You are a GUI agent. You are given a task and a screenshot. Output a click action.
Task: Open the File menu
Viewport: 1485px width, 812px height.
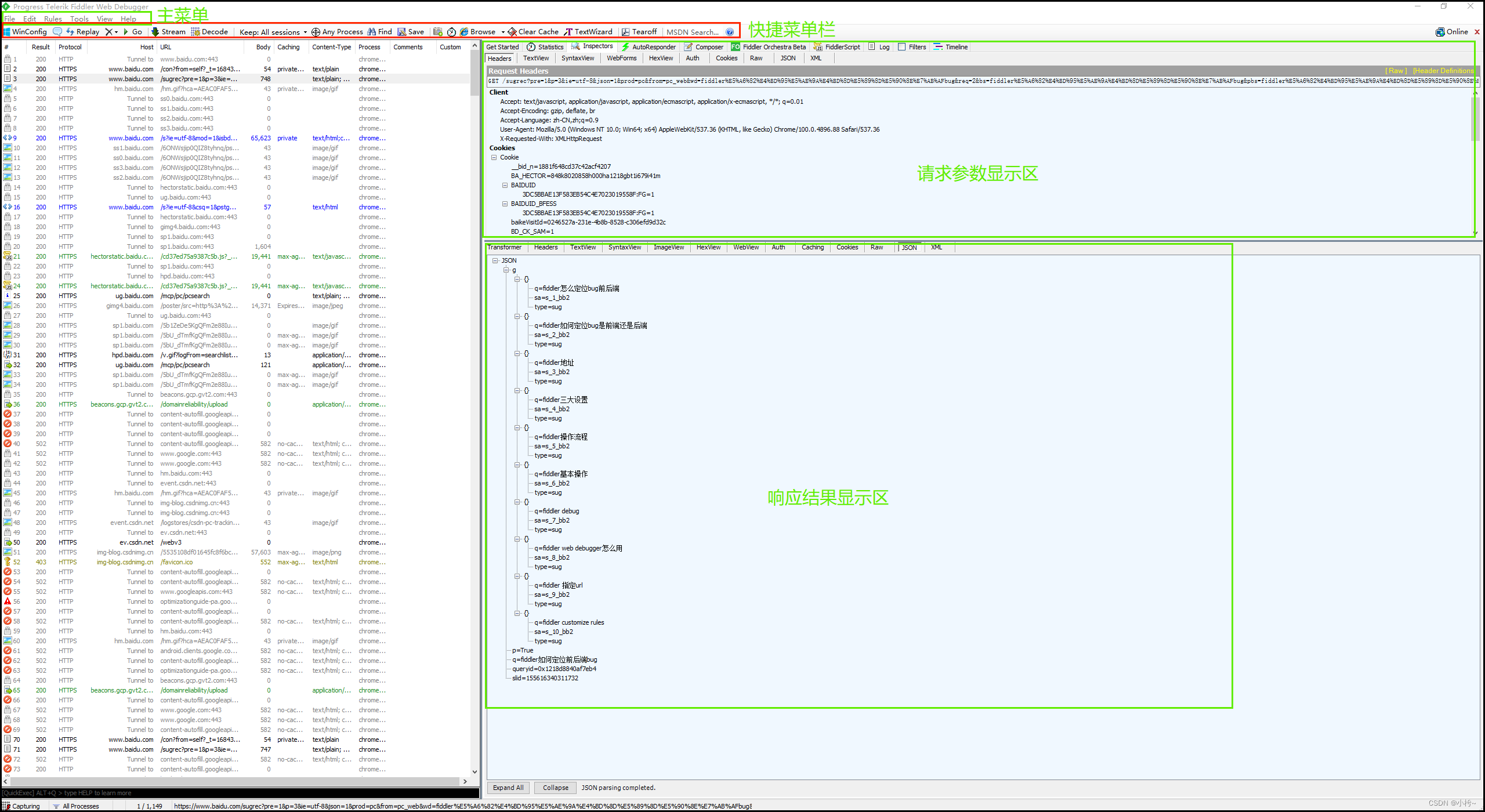coord(10,19)
